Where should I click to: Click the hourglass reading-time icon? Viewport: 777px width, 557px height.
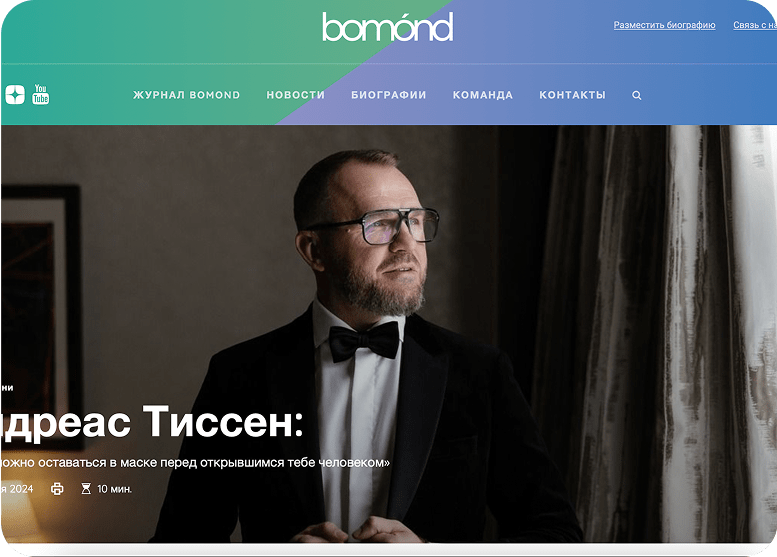(86, 489)
